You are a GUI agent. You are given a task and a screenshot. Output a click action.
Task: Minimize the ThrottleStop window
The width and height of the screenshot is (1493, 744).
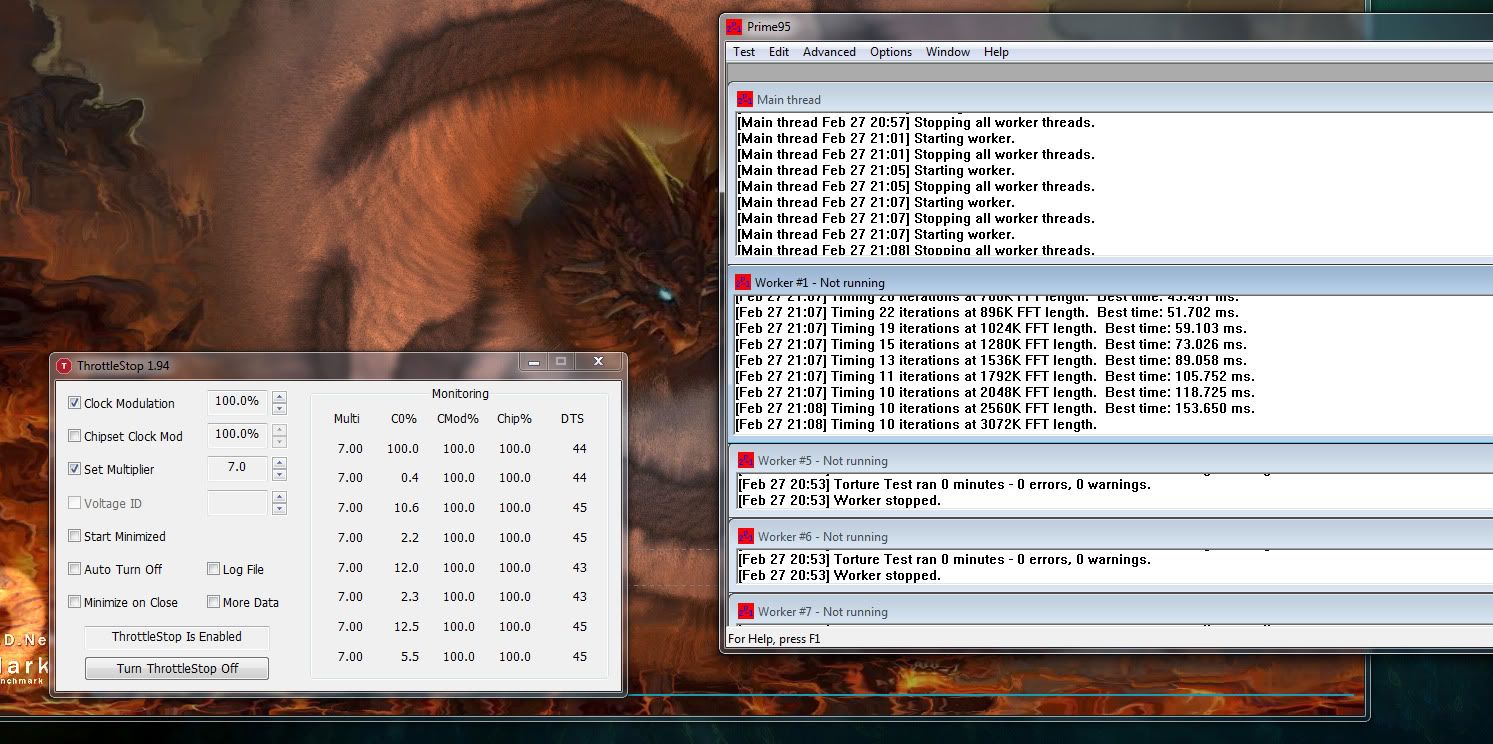click(x=534, y=361)
